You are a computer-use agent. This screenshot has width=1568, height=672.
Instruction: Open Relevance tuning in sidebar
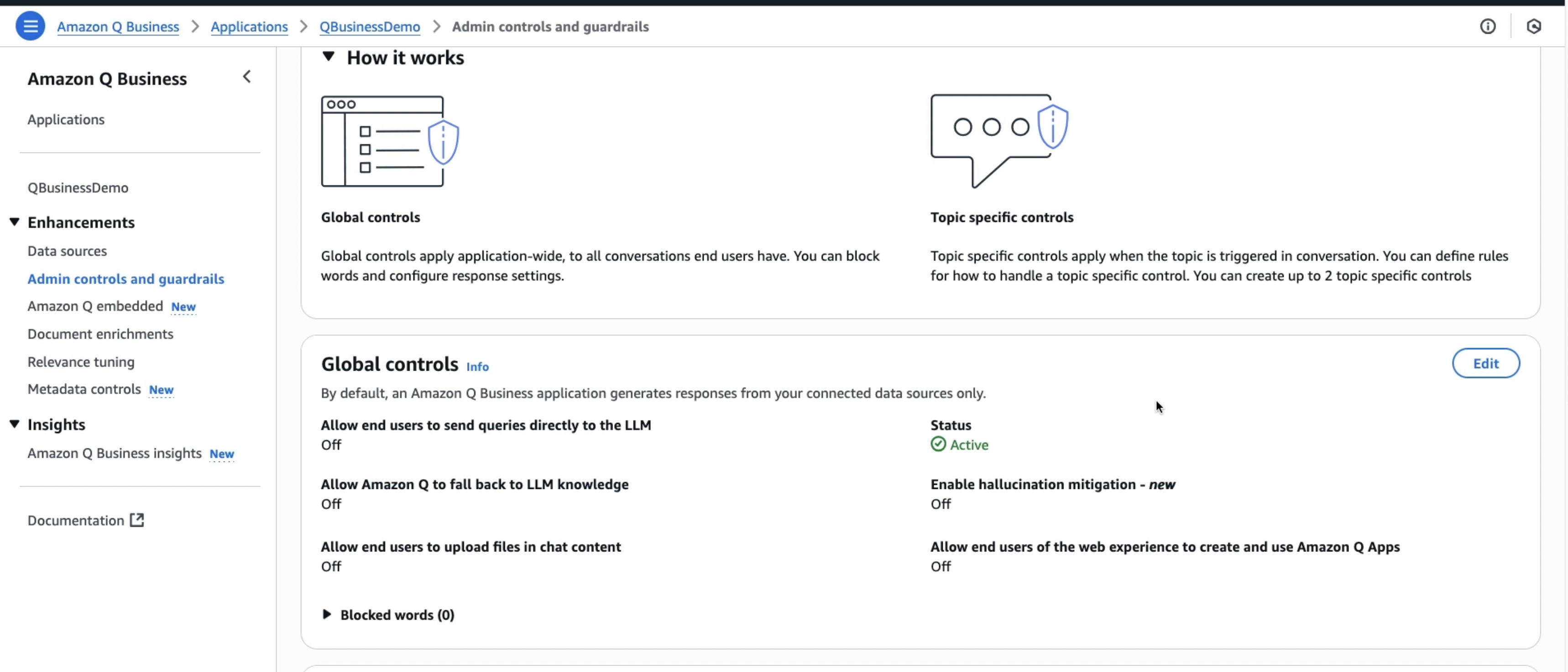[x=81, y=362]
